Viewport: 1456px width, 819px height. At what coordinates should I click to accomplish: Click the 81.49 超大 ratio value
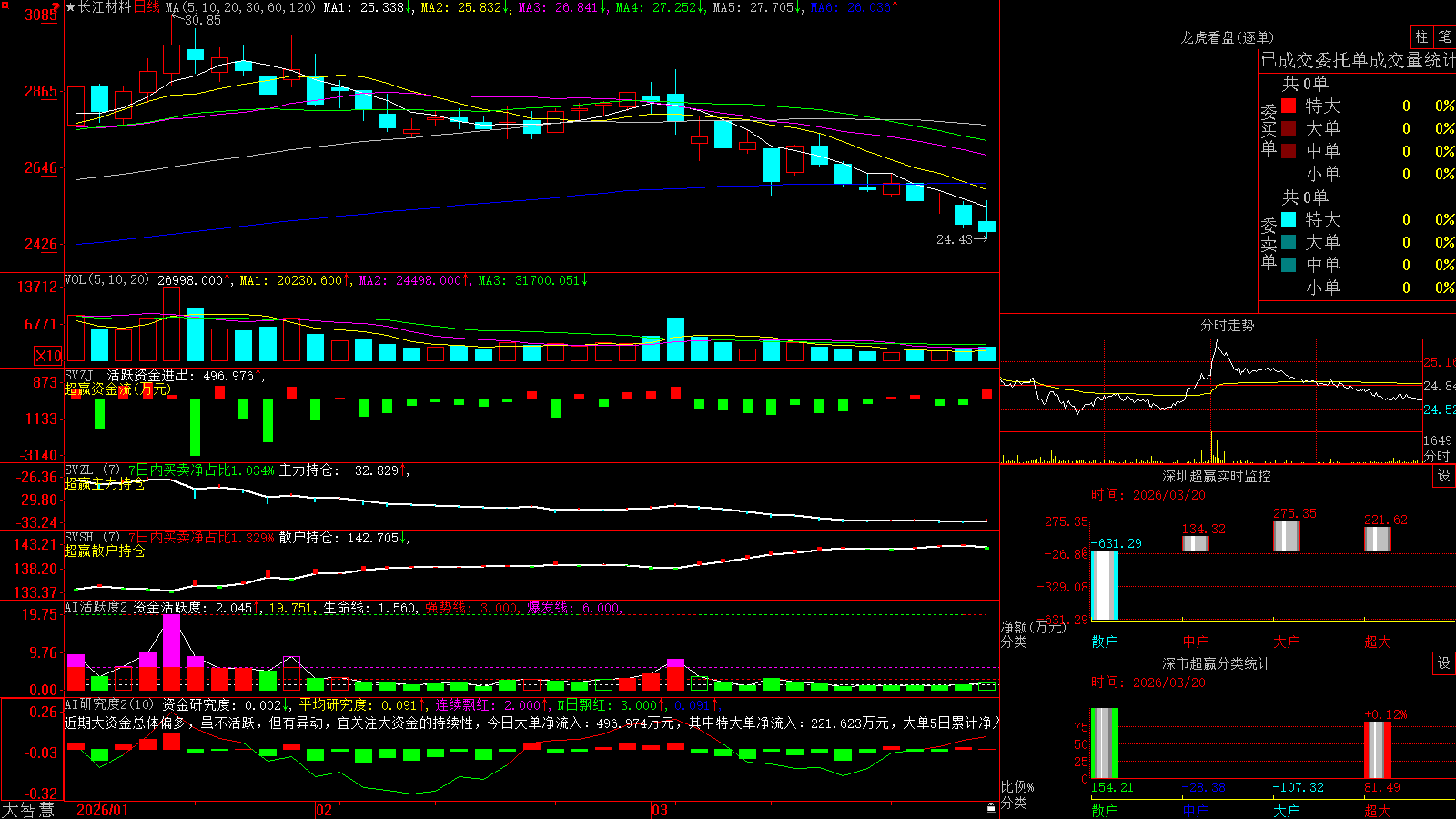point(1381,787)
